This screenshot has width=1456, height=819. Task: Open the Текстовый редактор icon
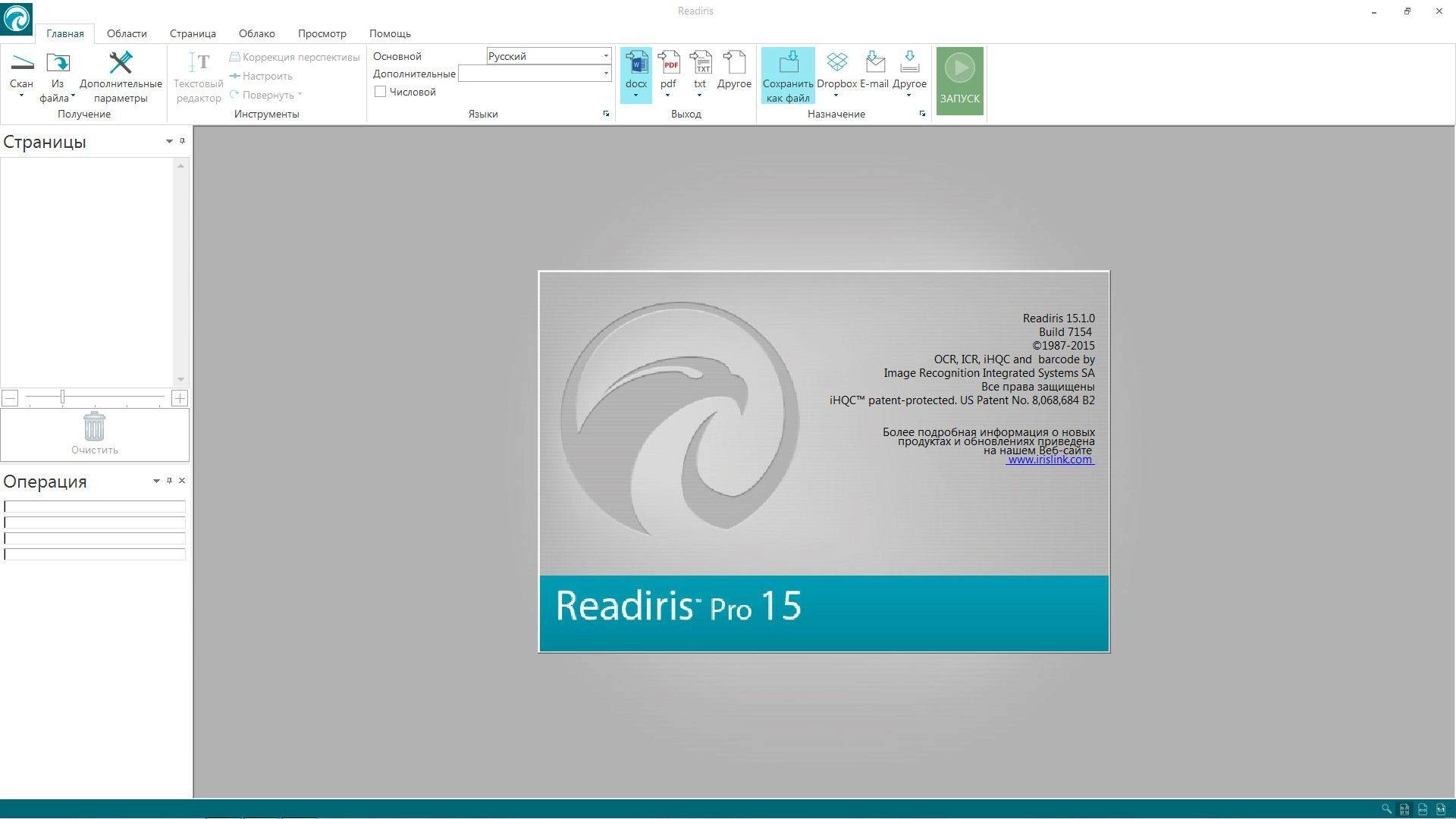199,62
